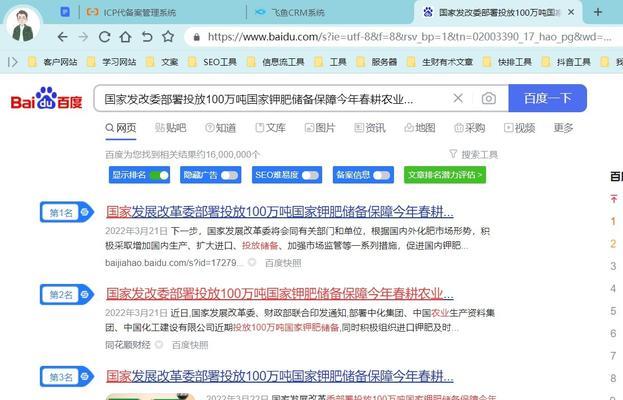Open the third result title link
623x400 pixels.
pos(280,376)
